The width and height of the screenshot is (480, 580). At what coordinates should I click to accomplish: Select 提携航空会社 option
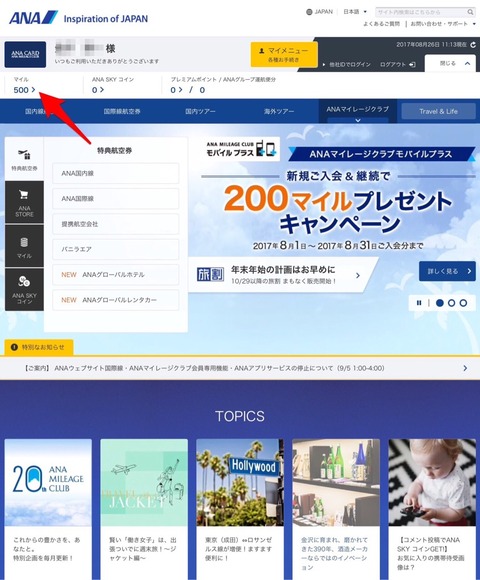(116, 224)
